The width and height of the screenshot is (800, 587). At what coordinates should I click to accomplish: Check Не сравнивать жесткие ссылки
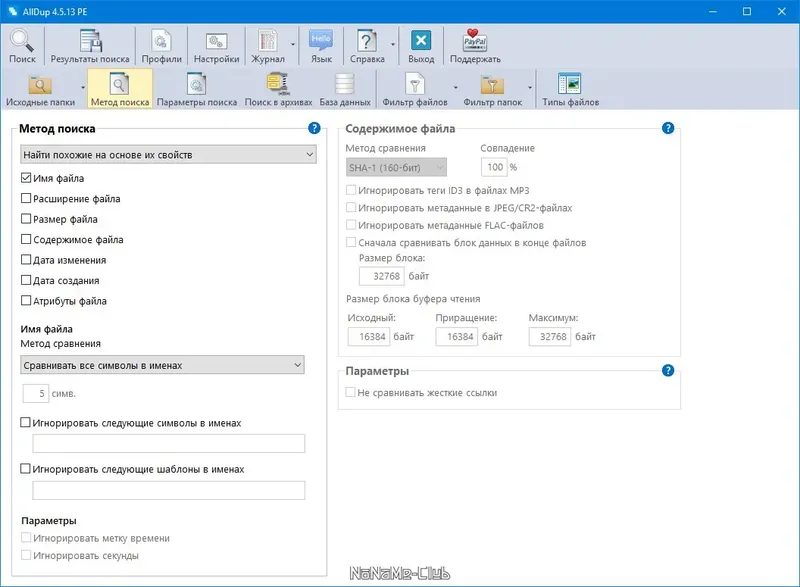pyautogui.click(x=350, y=392)
